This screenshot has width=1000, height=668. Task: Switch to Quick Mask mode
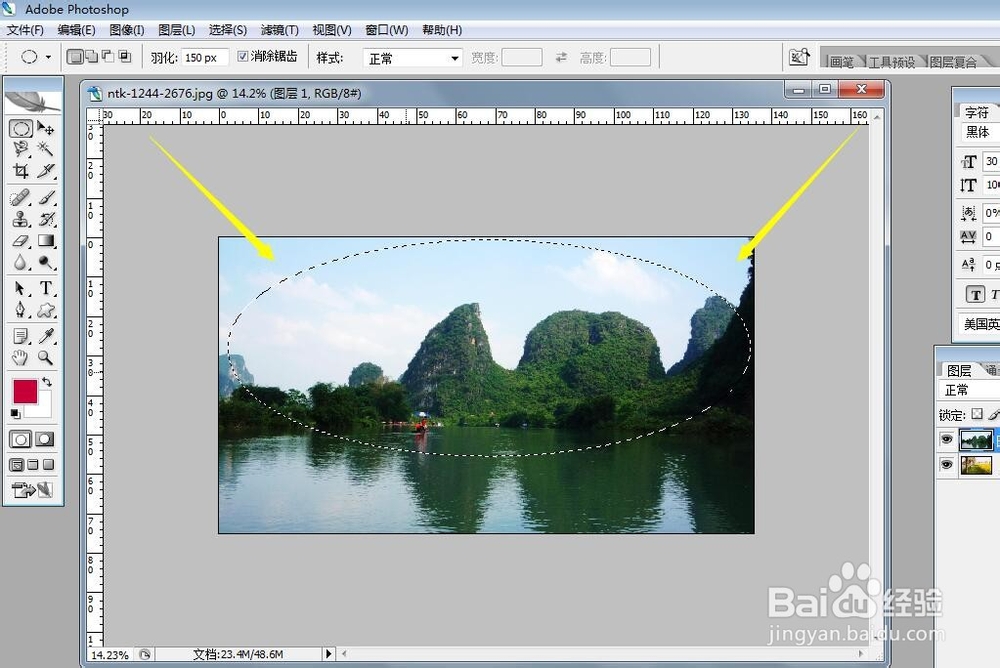[x=45, y=439]
